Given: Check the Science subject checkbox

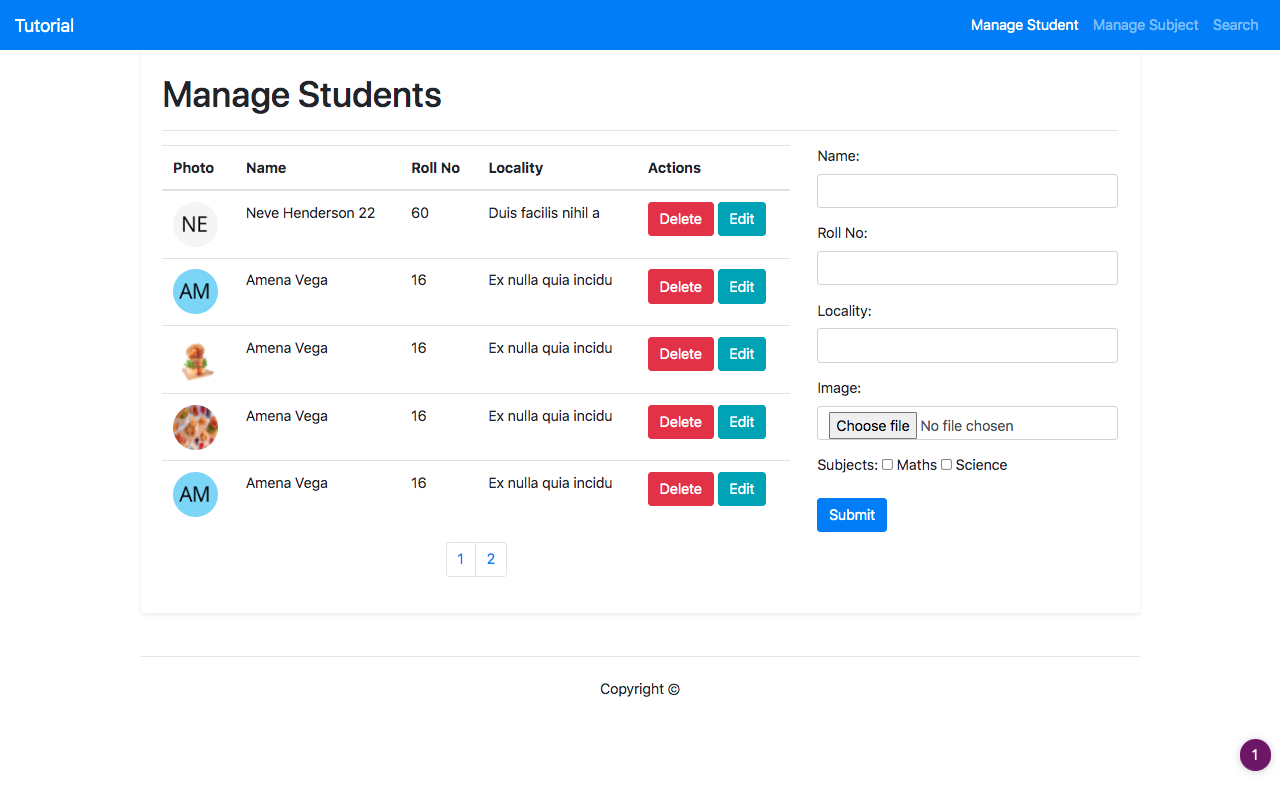Looking at the screenshot, I should coord(946,465).
